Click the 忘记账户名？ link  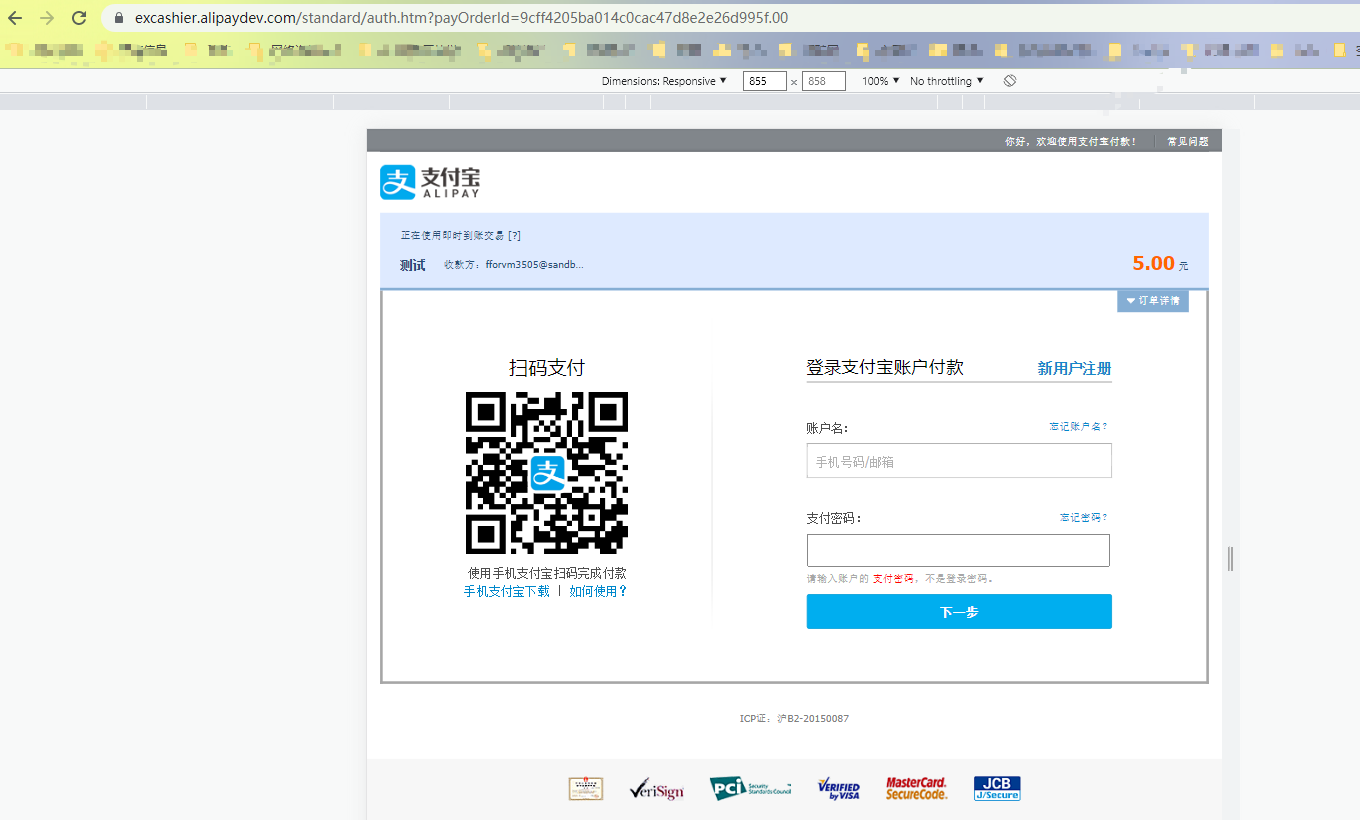tap(1078, 427)
